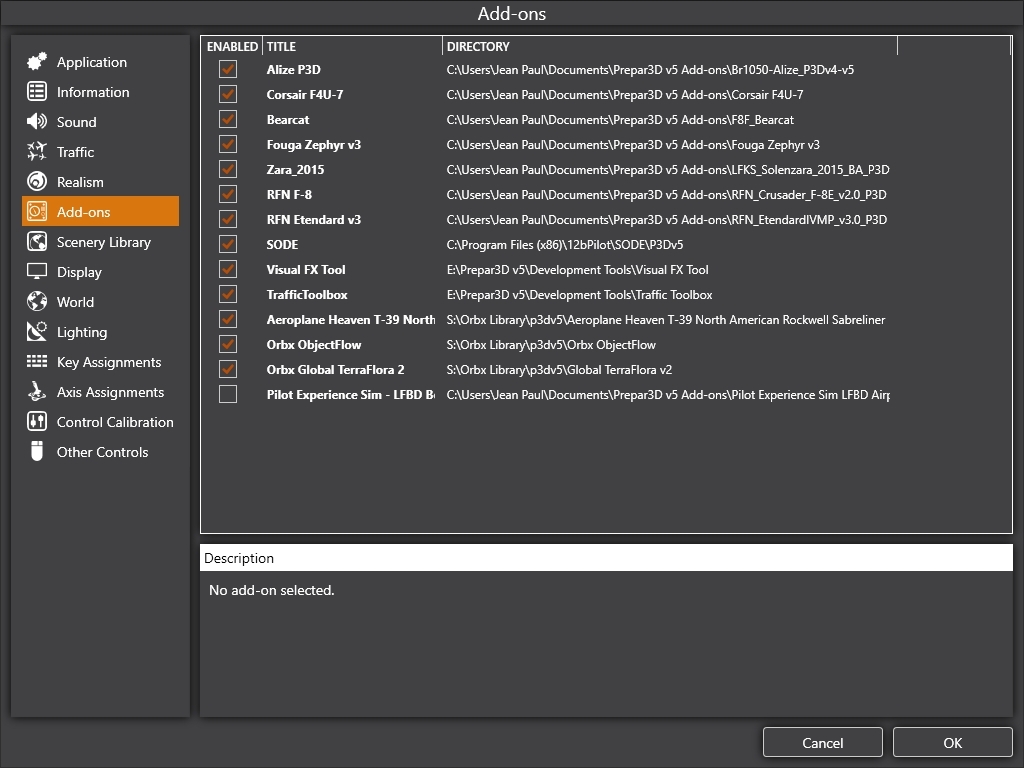Click the Lighting icon in sidebar
The image size is (1024, 768).
pyautogui.click(x=37, y=332)
